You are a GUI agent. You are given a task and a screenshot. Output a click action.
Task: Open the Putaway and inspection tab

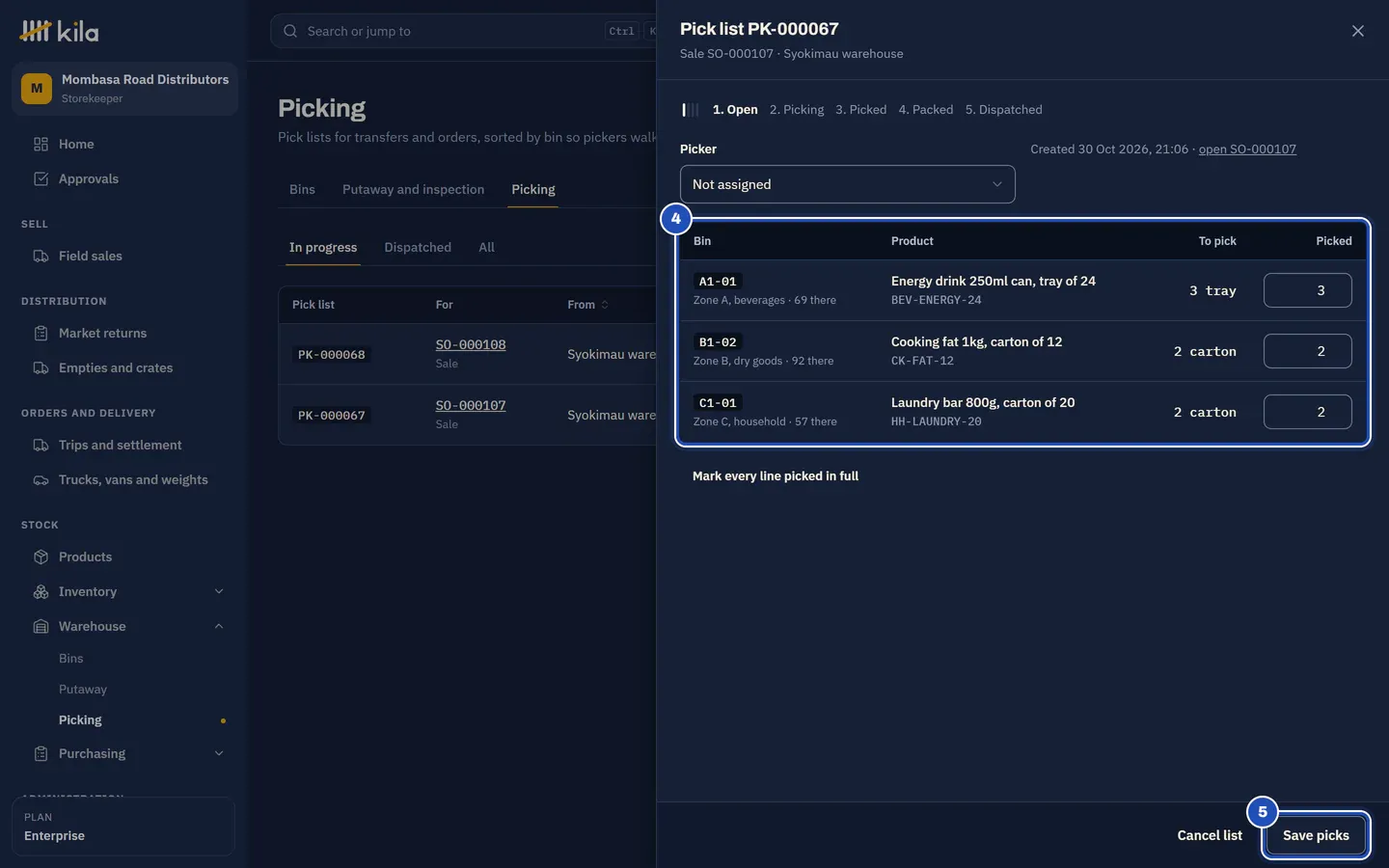413,189
